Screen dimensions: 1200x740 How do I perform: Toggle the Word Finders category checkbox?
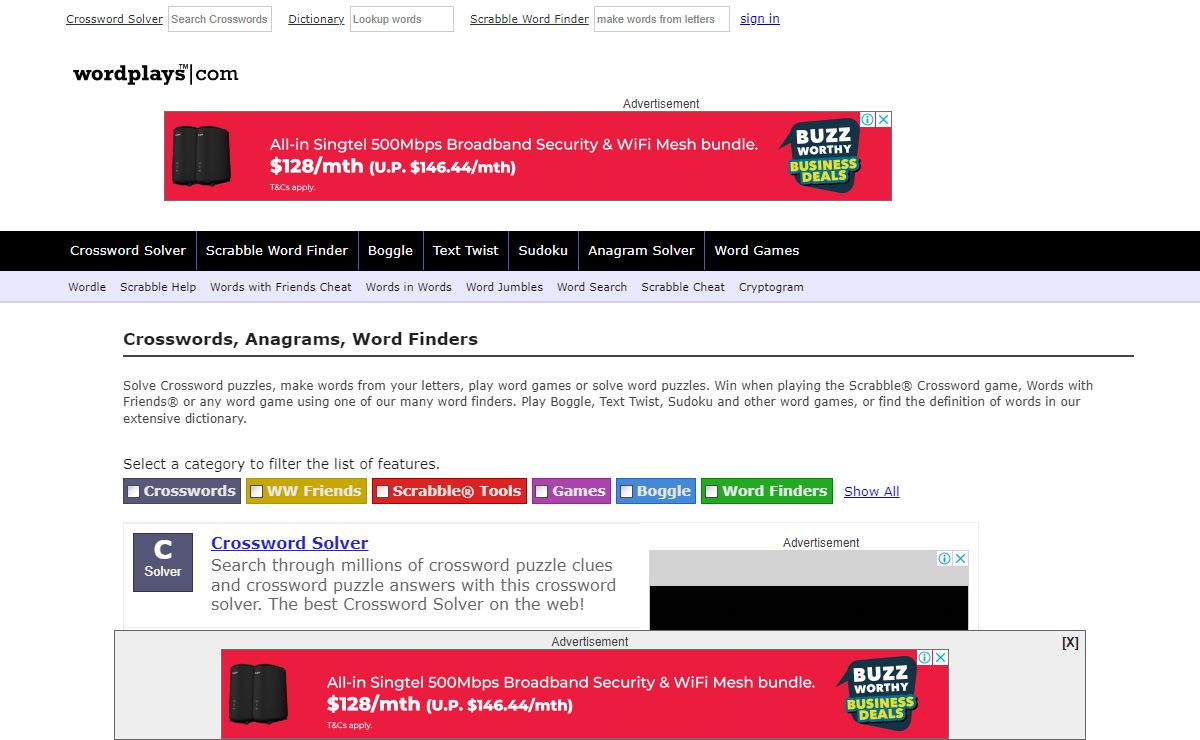711,491
